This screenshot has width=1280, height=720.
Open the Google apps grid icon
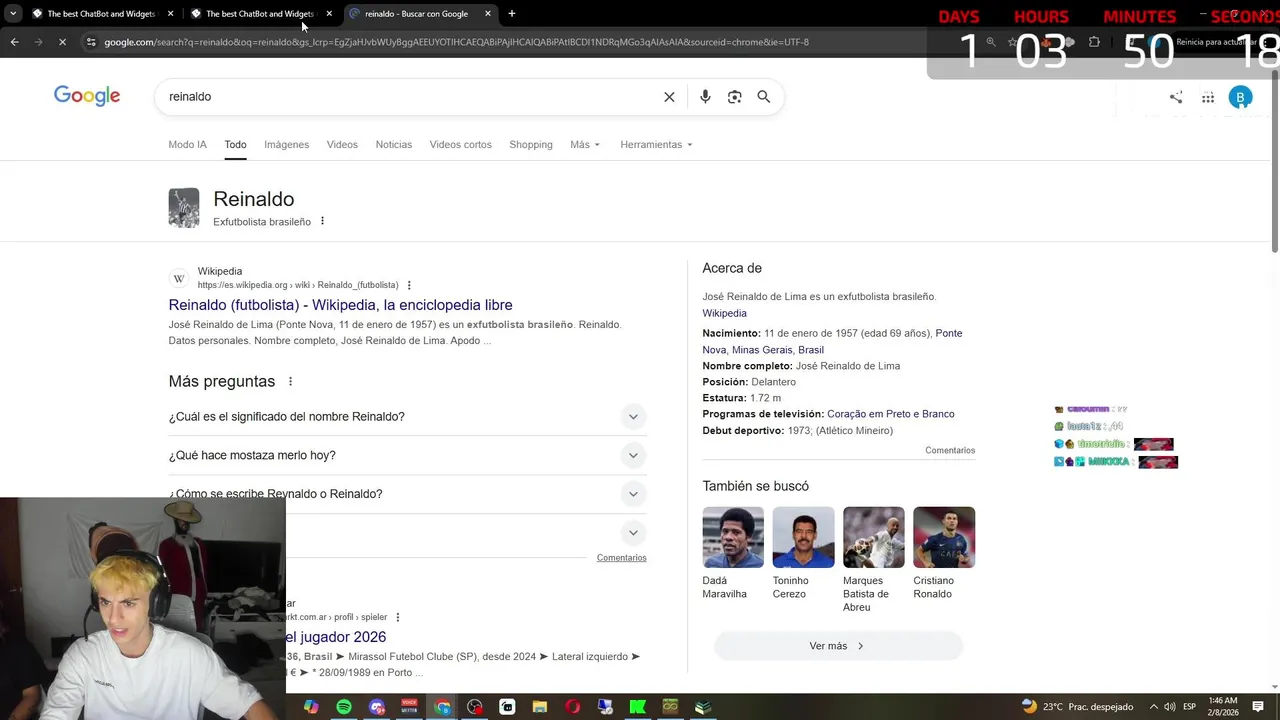(1208, 97)
